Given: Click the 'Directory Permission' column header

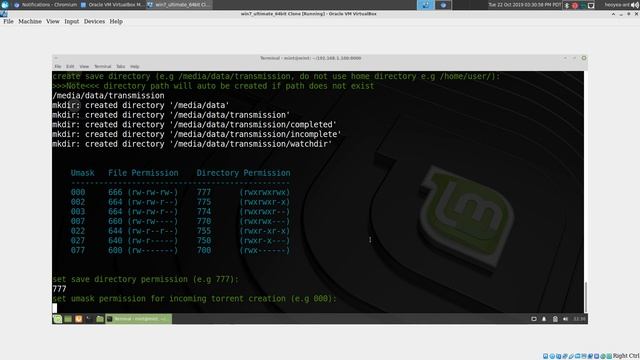Looking at the screenshot, I should (243, 173).
